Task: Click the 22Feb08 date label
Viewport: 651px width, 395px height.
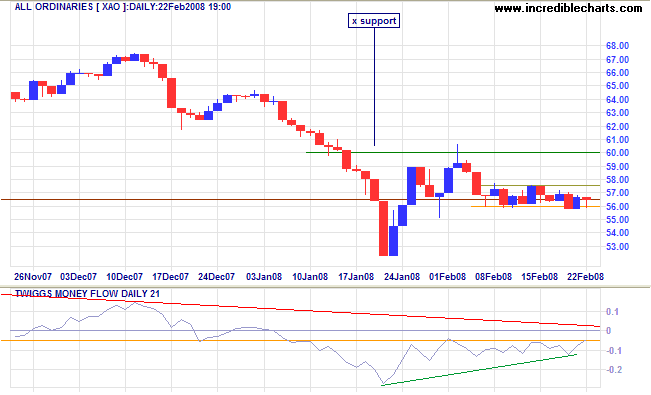Action: [585, 277]
